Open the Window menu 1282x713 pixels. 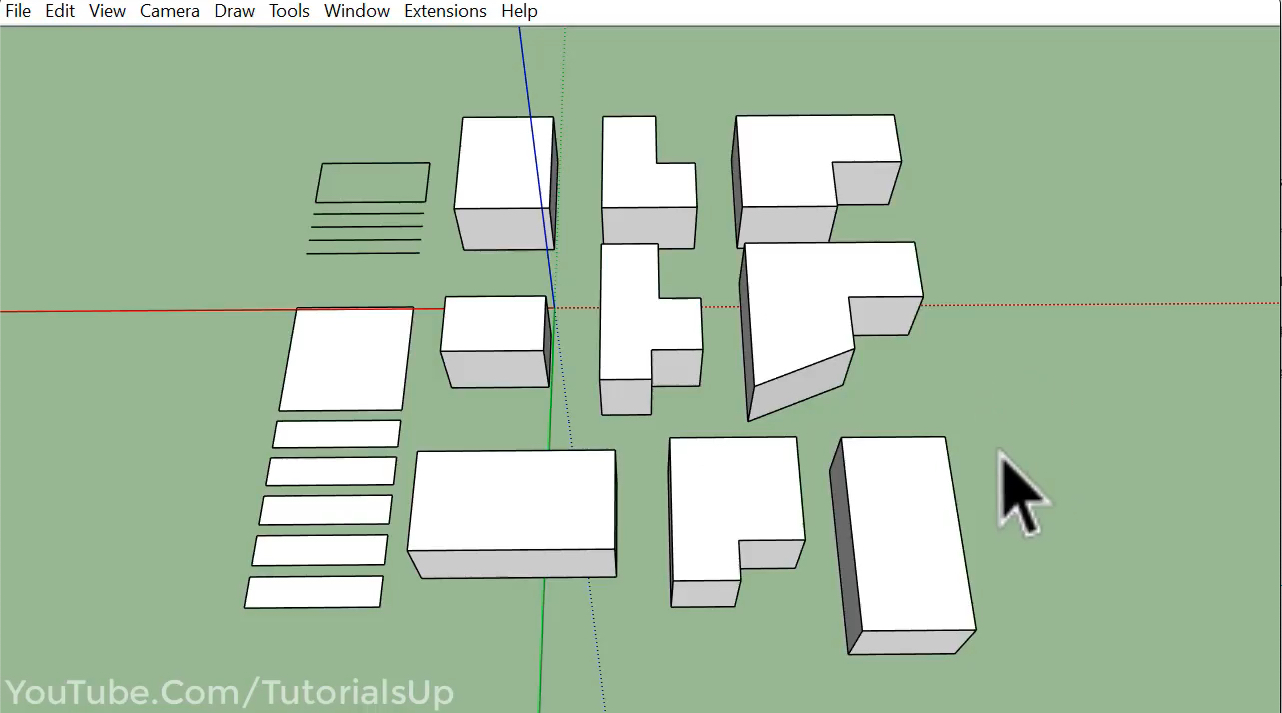pos(356,11)
